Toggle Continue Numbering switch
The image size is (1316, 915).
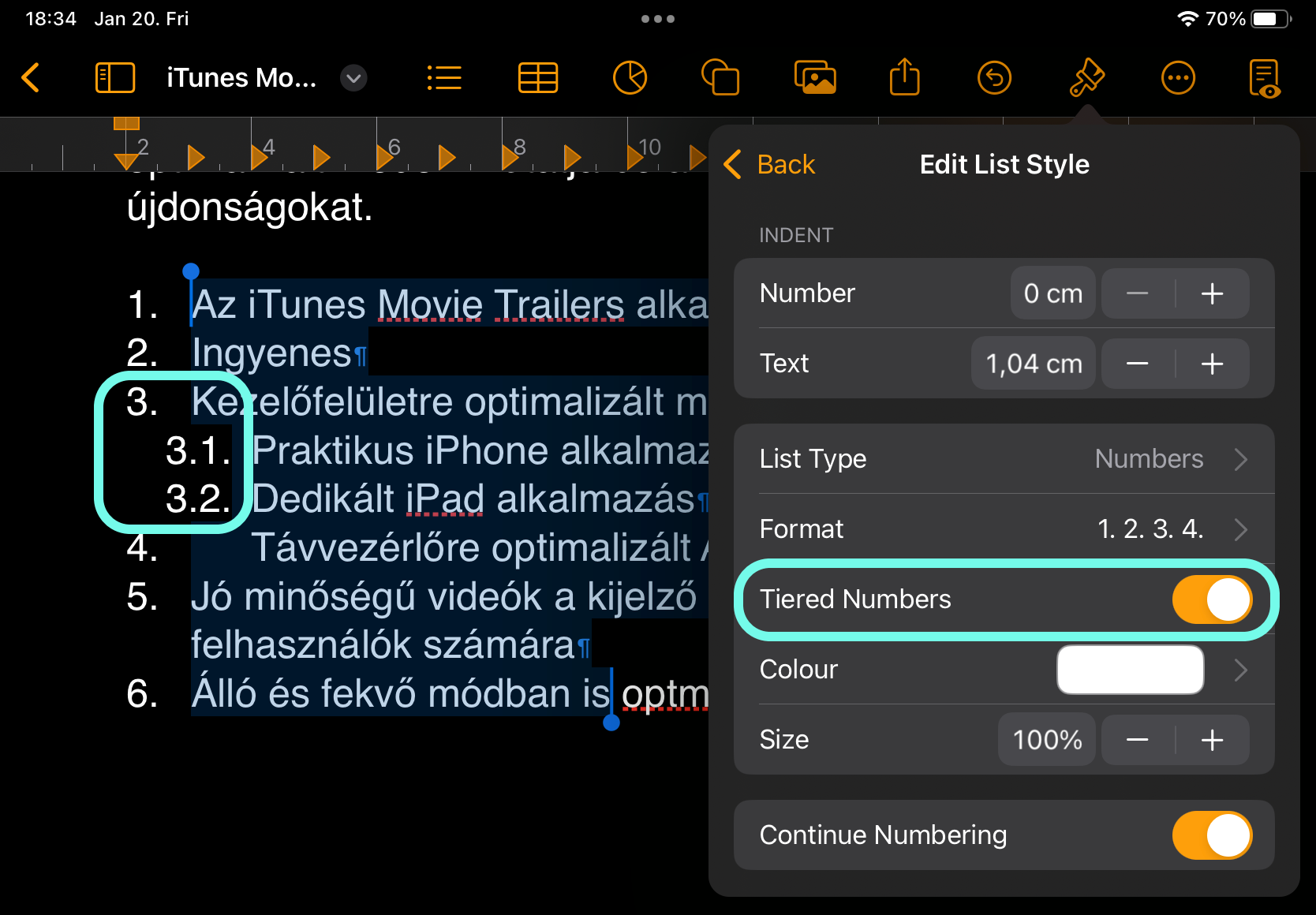pos(1212,835)
